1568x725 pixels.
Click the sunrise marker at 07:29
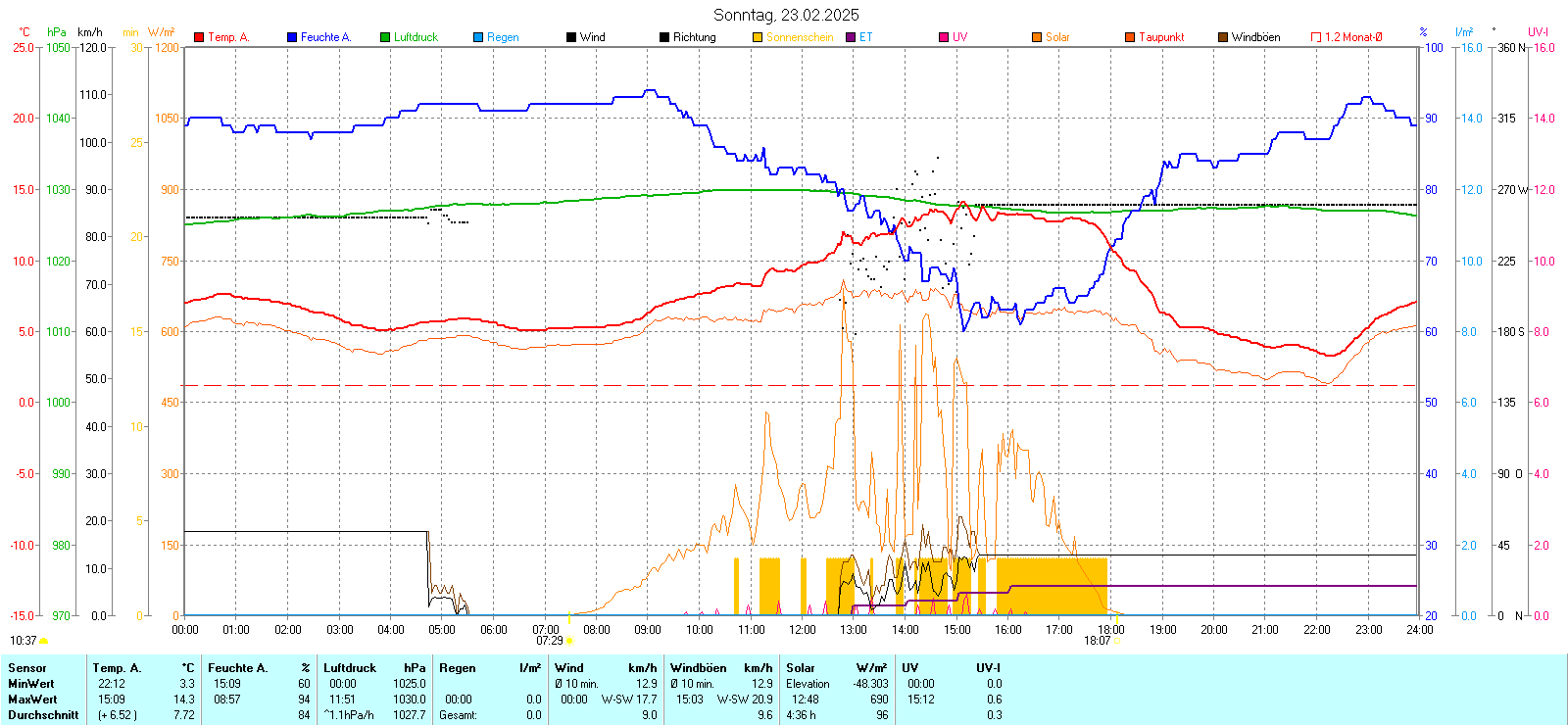tap(569, 641)
